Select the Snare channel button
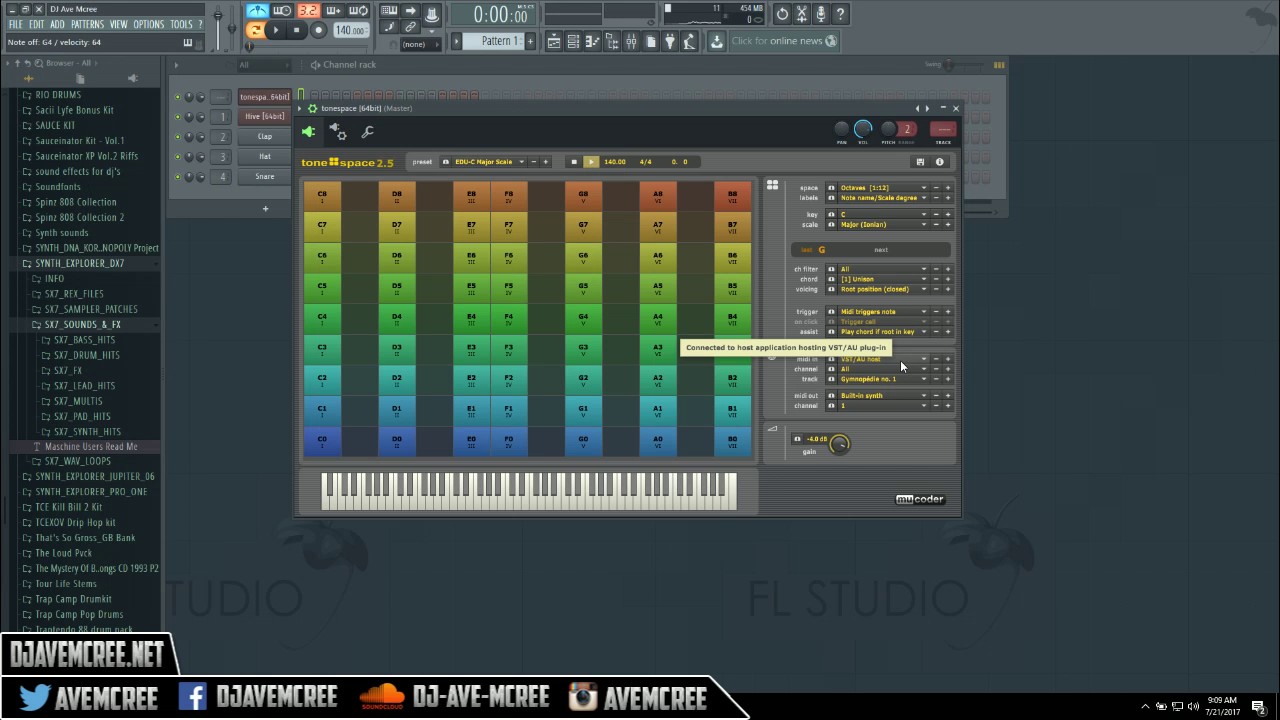 265,177
